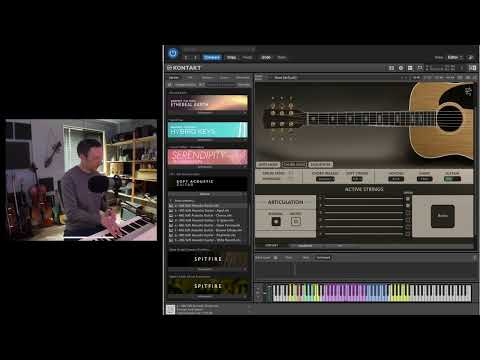The image size is (480, 360).
Task: Toggle checkbox for fourth active string
Action: pos(407,220)
